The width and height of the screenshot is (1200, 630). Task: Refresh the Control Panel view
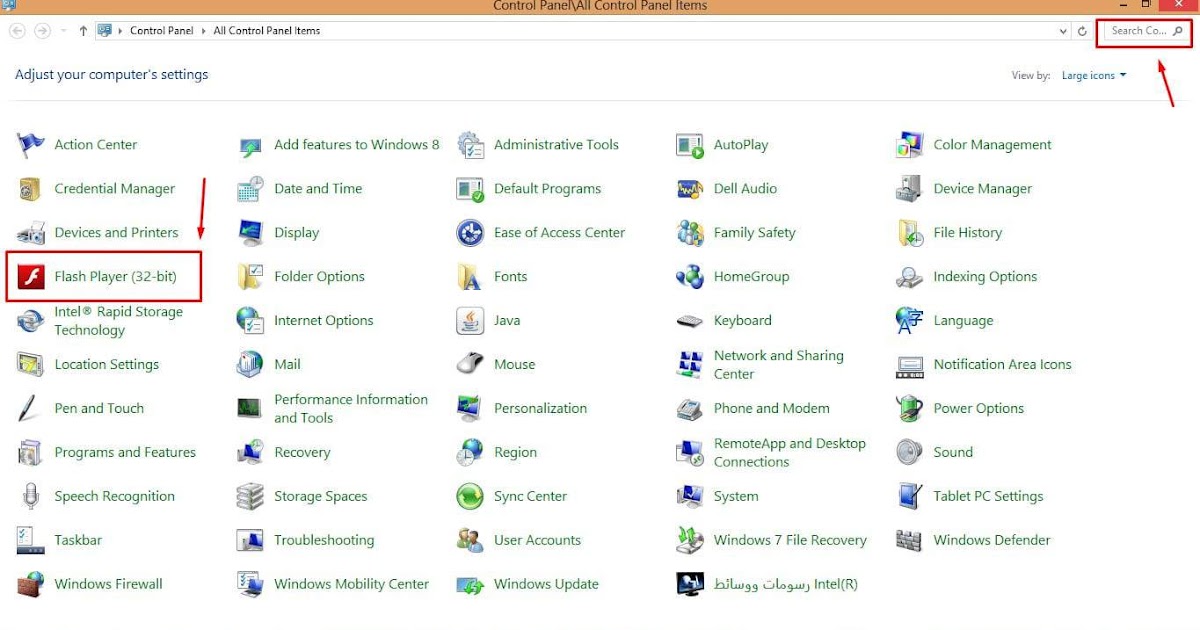[1082, 31]
